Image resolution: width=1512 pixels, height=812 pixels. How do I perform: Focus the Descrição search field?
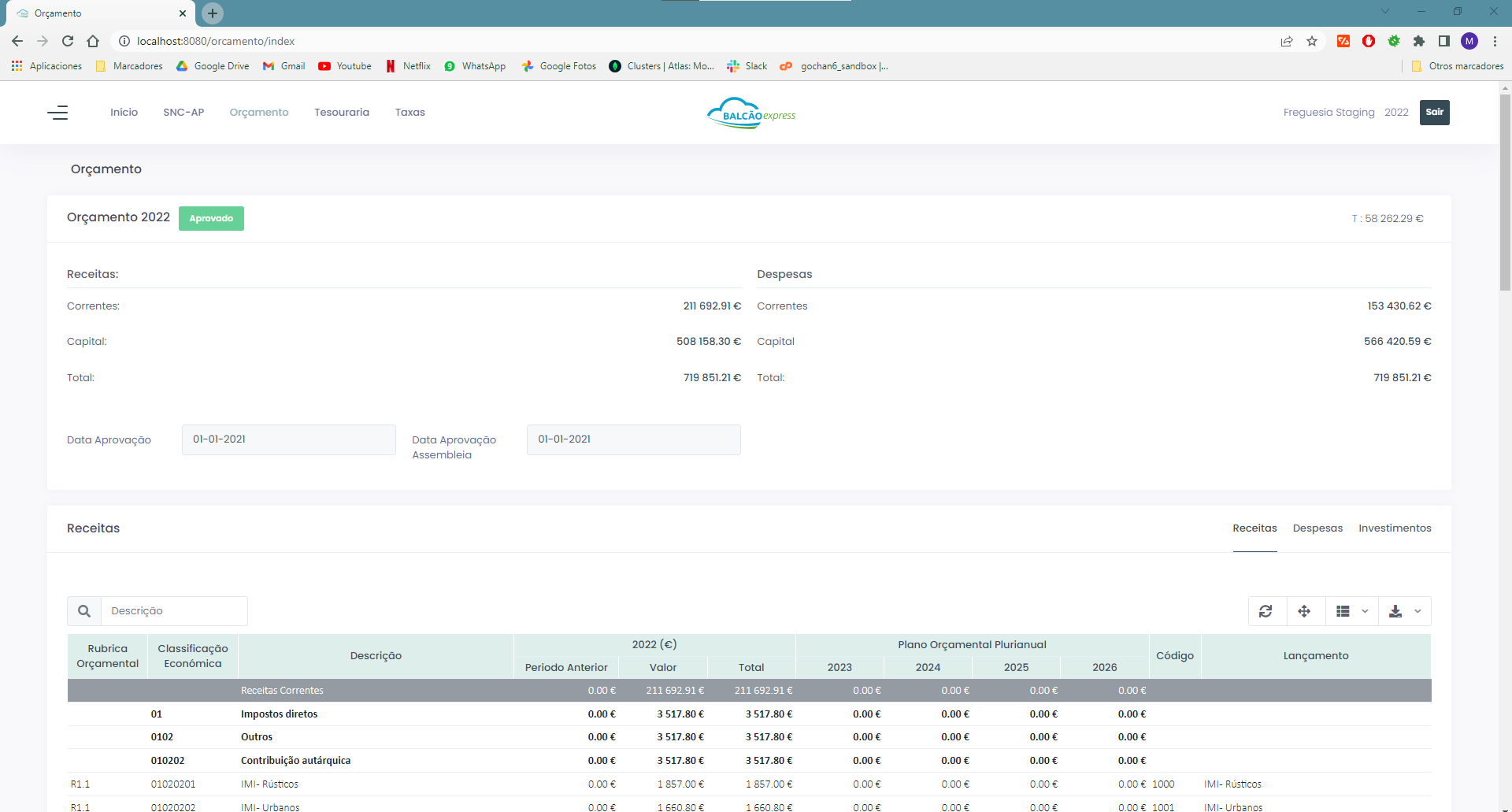click(x=174, y=611)
